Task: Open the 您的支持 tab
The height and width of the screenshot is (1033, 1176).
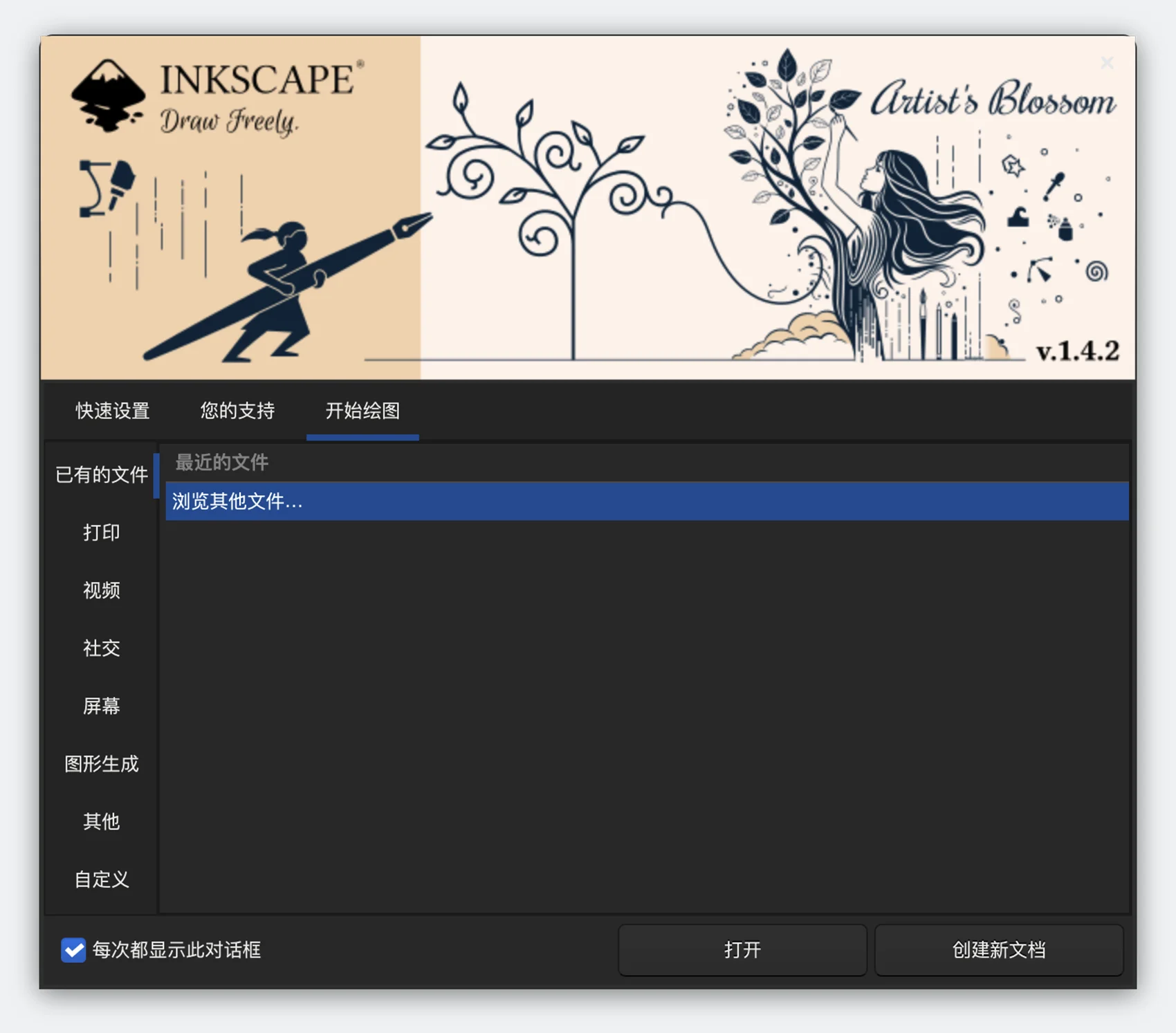Action: tap(237, 411)
